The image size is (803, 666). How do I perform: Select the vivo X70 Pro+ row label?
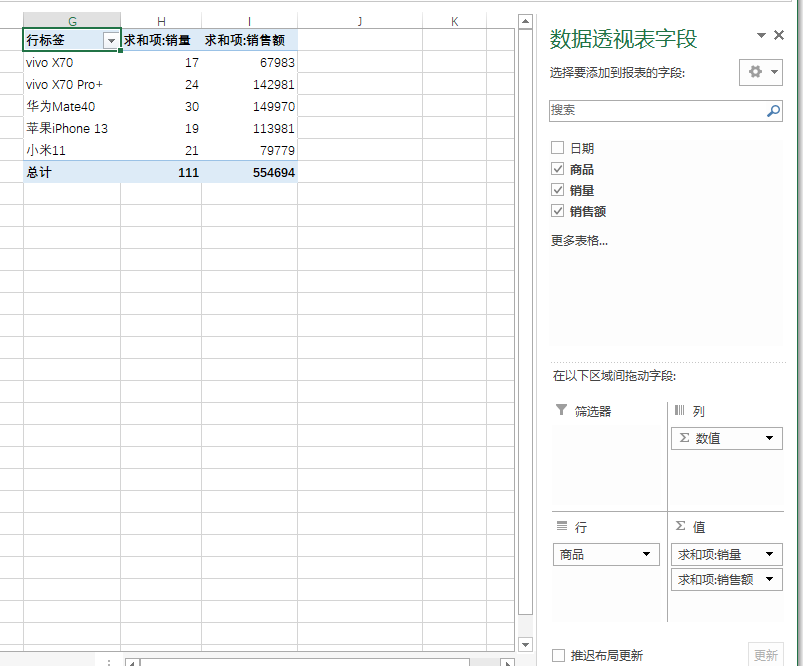(72, 85)
